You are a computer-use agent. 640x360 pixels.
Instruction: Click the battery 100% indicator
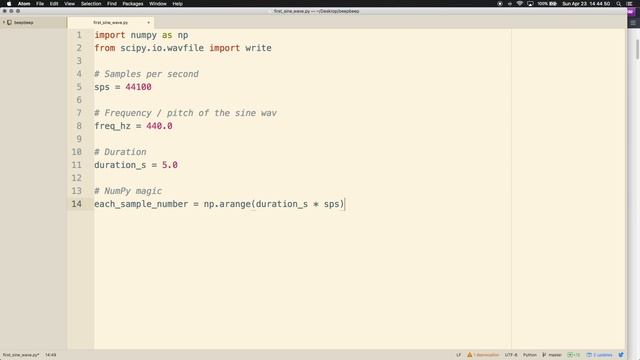(547, 4)
